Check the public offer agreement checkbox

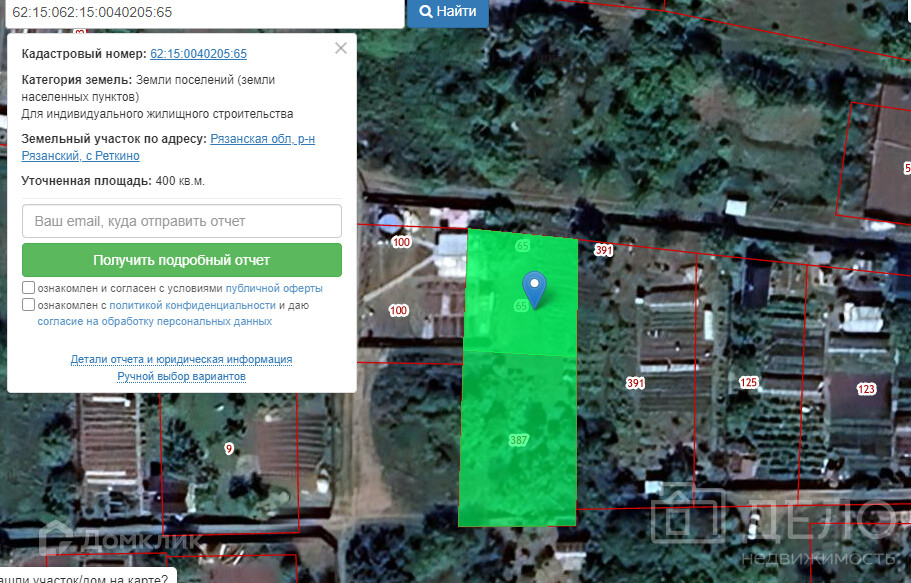(x=28, y=288)
